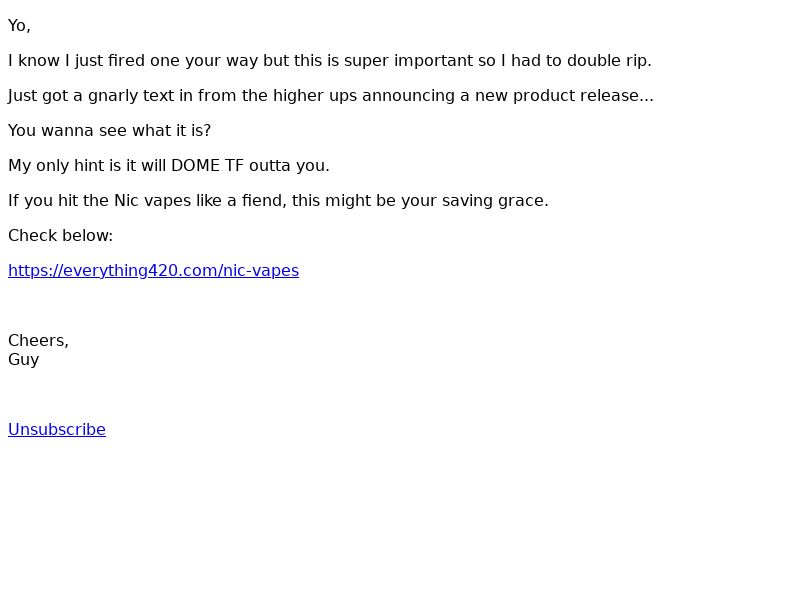The image size is (800, 600).
Task: Click the words "Just got" starting the third line
Action: (x=39, y=96)
